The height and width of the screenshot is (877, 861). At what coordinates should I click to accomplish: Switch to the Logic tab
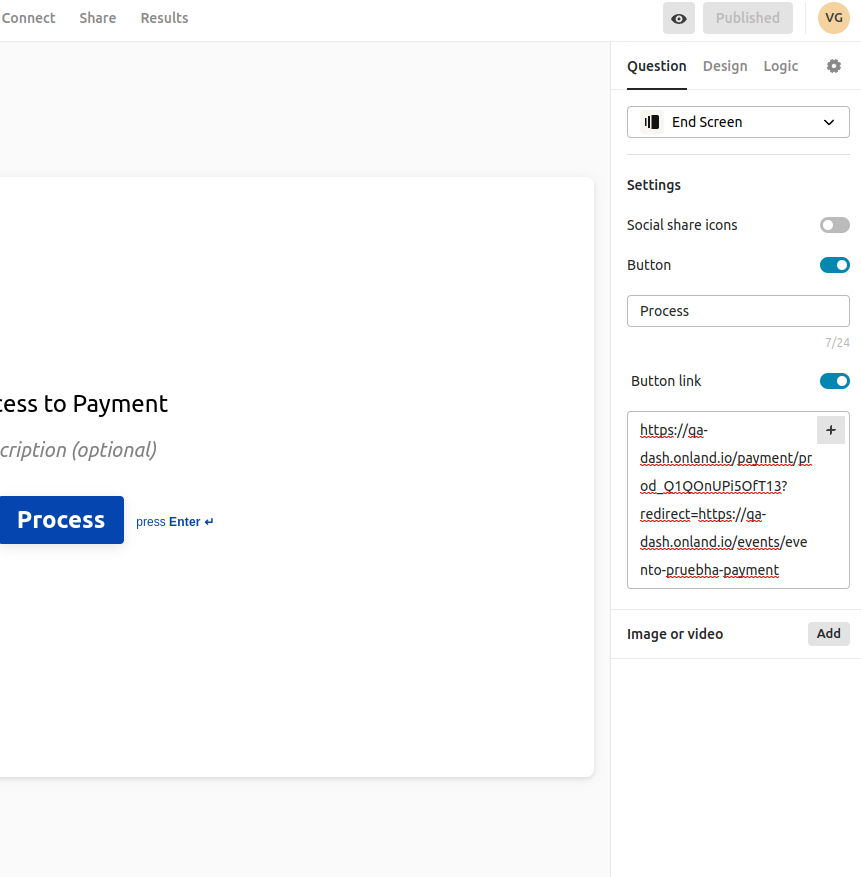(780, 67)
